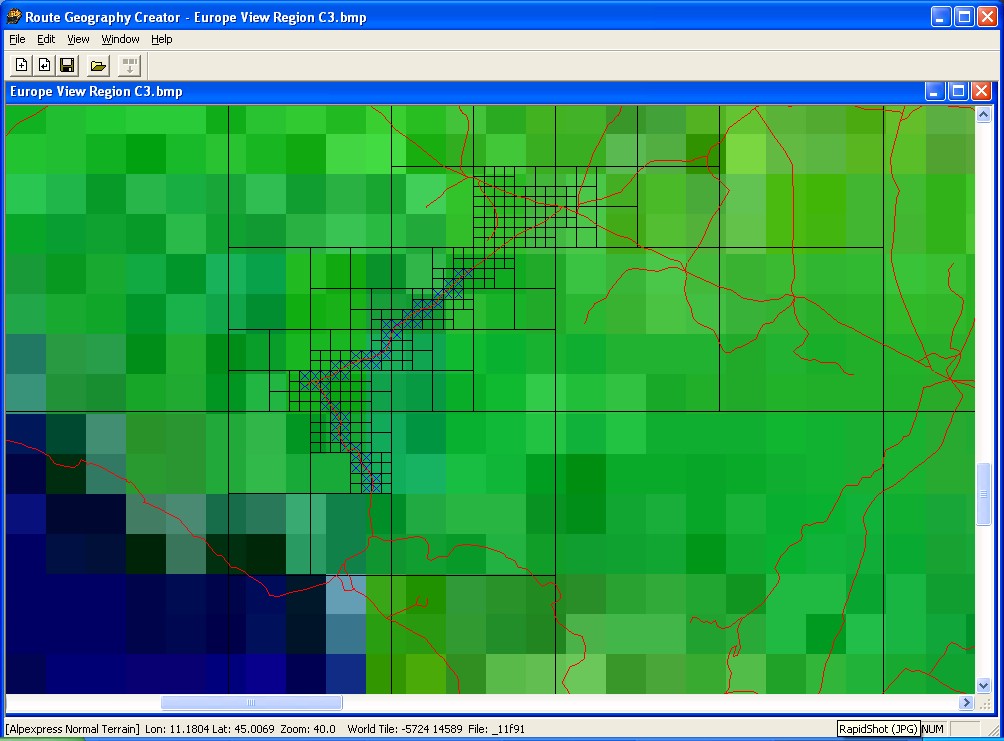Close the Europe View Region C3.bmp child window
Viewport: 1004px width, 741px height.
point(981,92)
